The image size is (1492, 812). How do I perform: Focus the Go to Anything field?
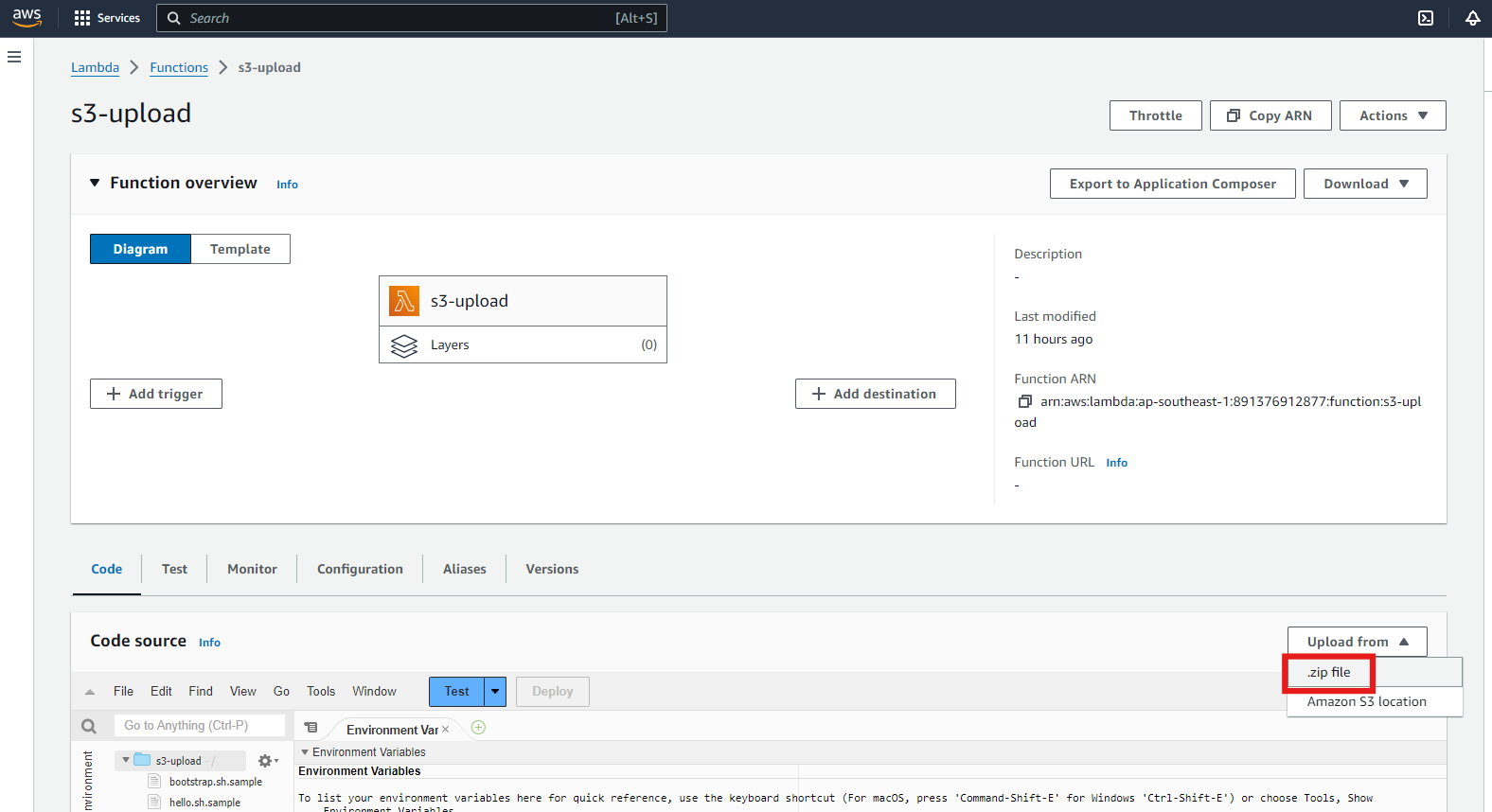(x=200, y=725)
